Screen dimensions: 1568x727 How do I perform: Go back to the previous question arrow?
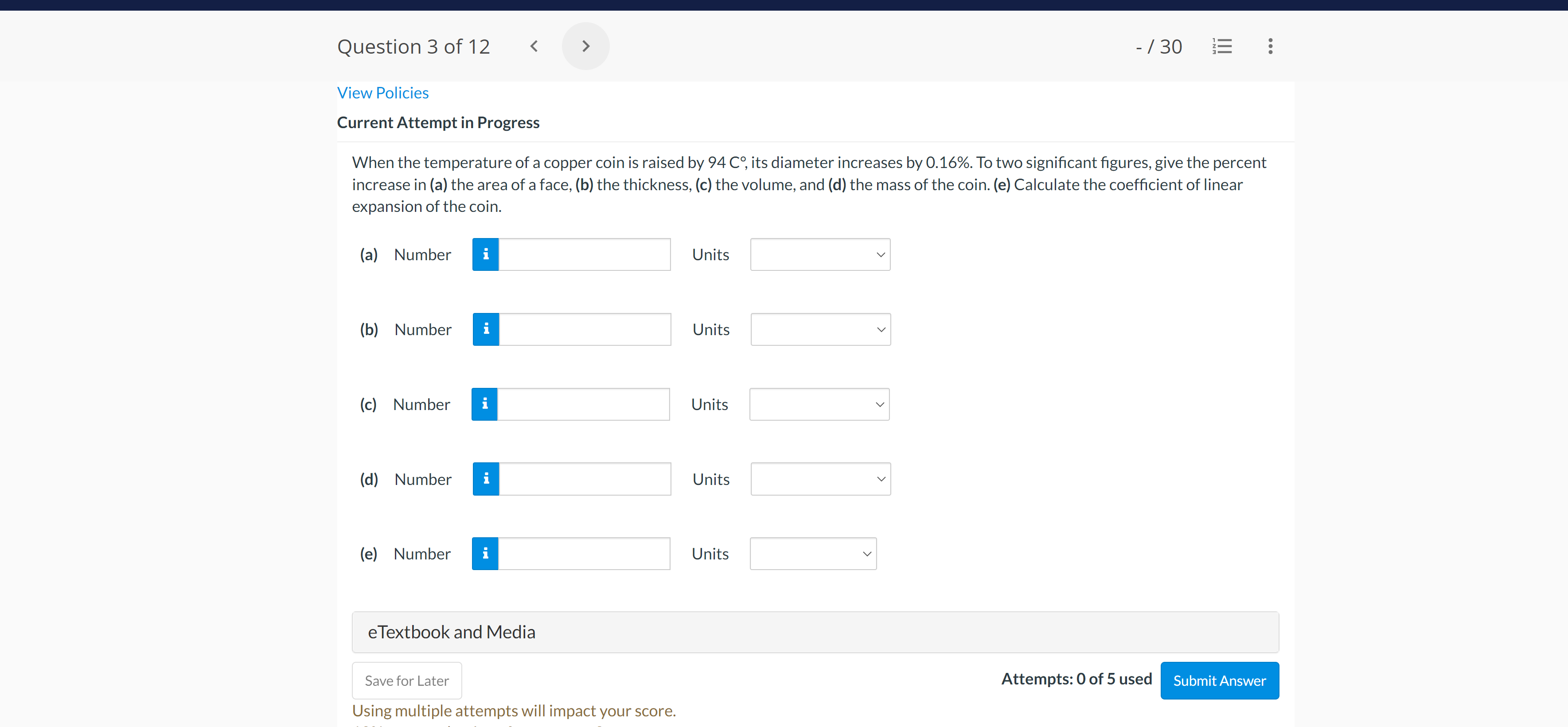click(534, 46)
